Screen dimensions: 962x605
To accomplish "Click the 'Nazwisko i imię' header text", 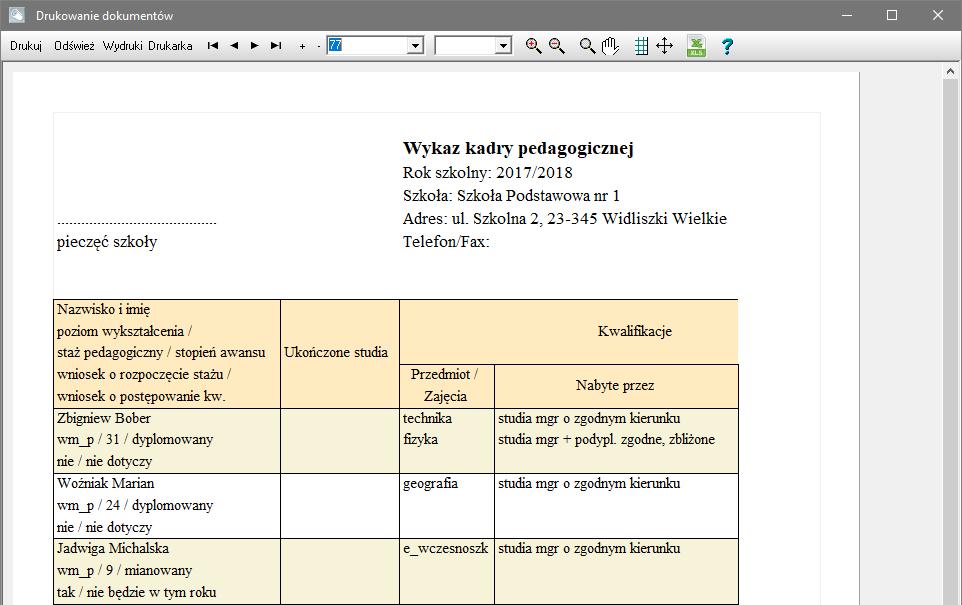I will click(103, 310).
